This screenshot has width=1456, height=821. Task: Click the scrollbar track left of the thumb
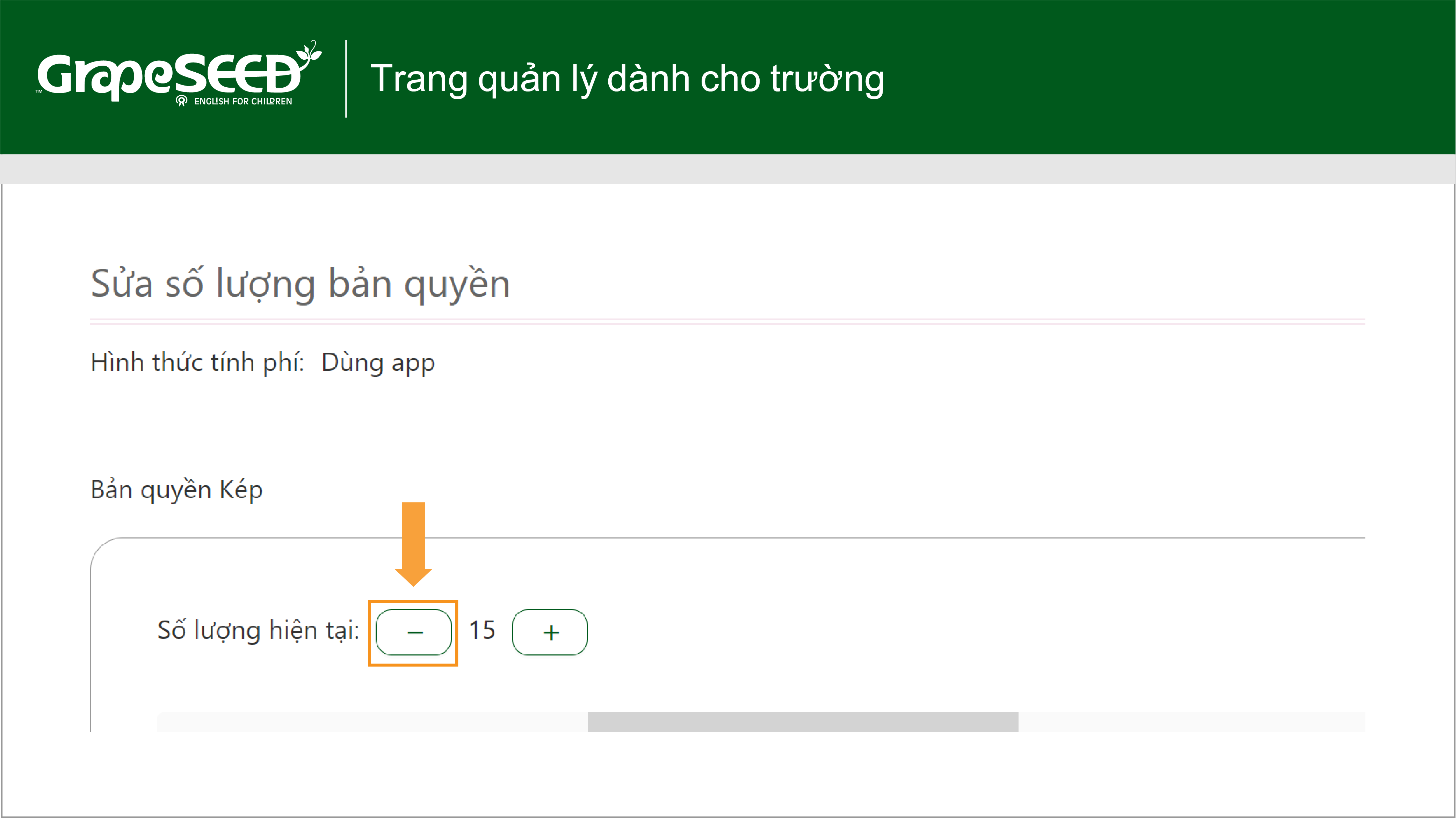pyautogui.click(x=372, y=722)
